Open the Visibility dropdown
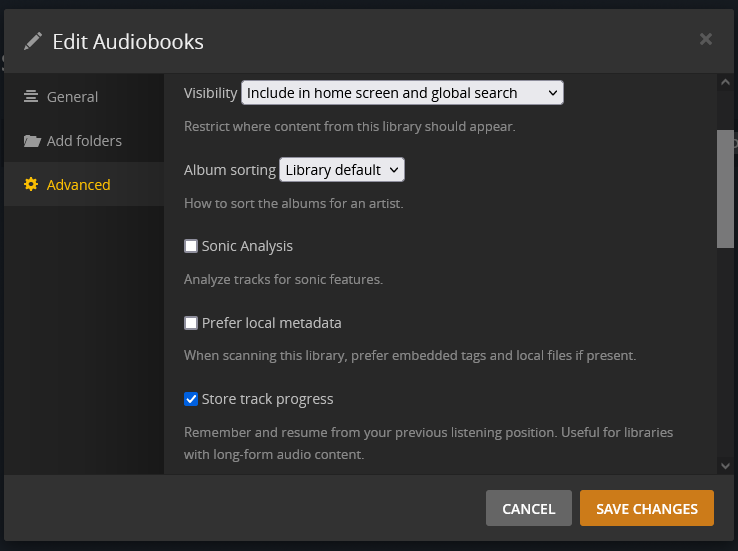Viewport: 738px width, 551px height. [x=402, y=93]
